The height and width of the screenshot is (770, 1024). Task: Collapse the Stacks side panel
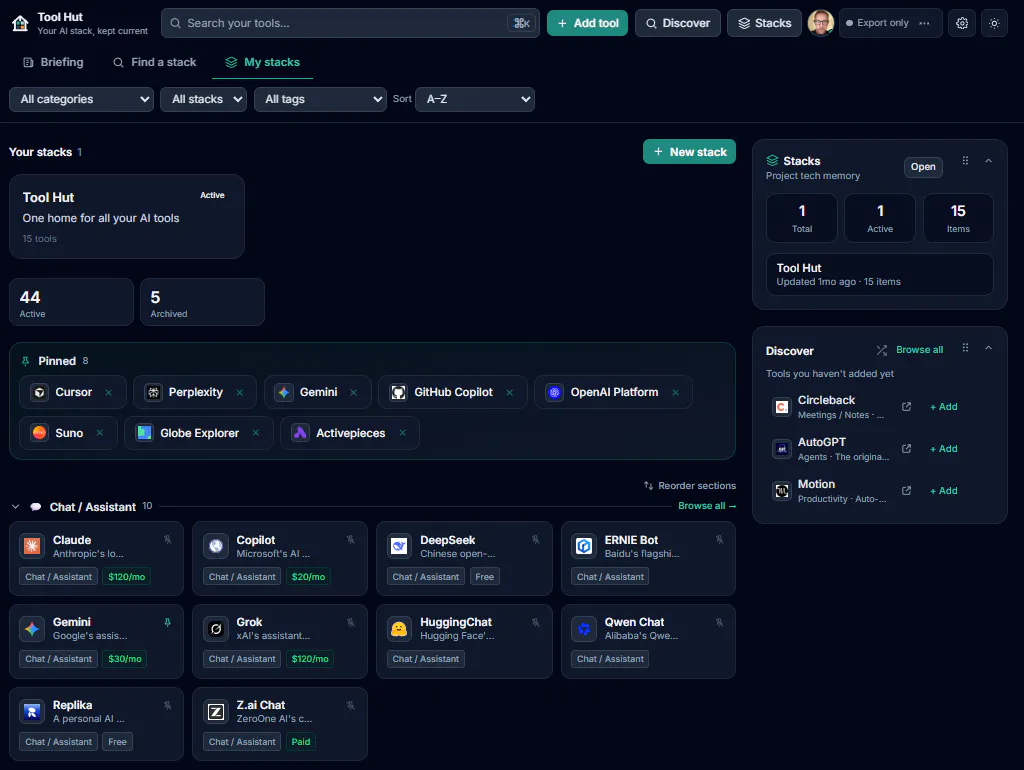pos(989,161)
